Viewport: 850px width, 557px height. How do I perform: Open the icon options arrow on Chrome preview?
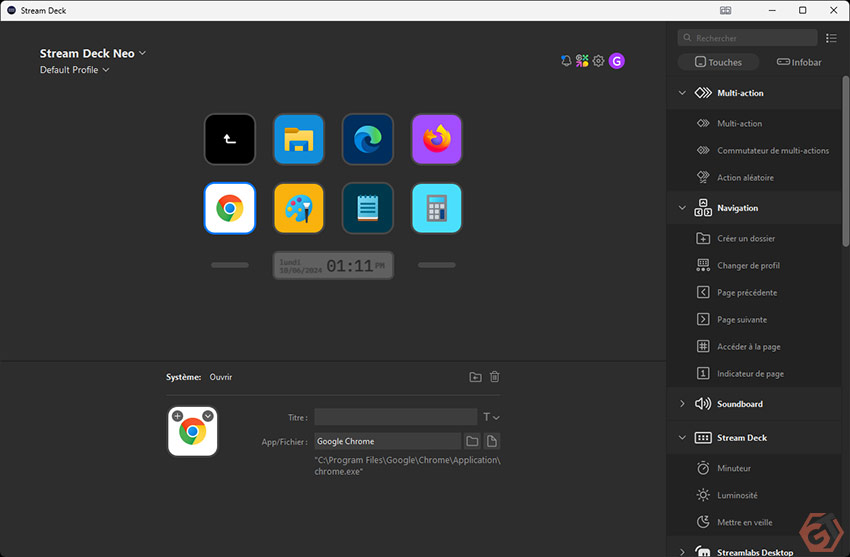pos(208,416)
